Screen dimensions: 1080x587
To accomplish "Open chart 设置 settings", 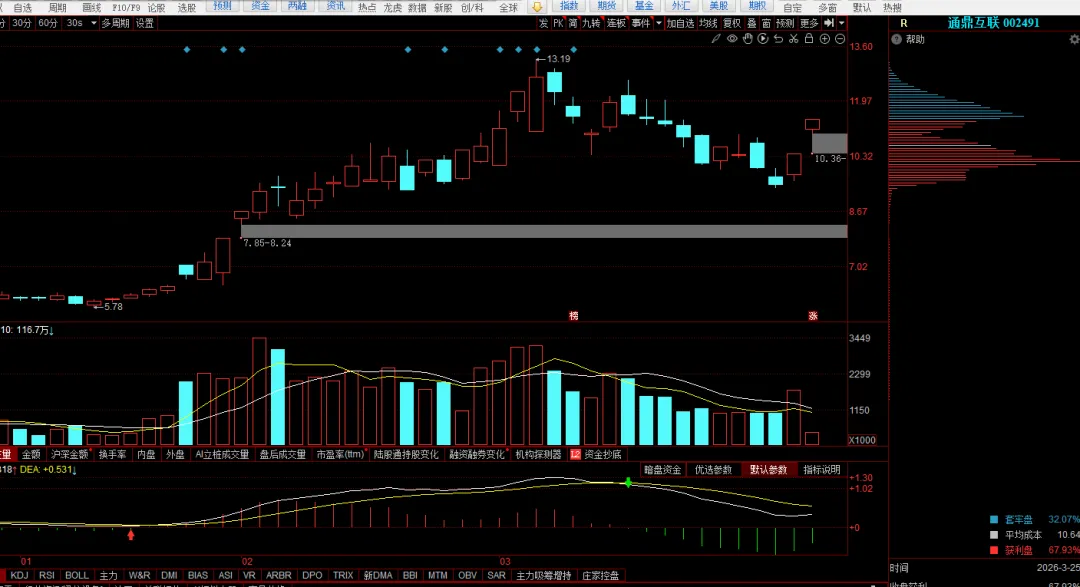I will point(145,23).
